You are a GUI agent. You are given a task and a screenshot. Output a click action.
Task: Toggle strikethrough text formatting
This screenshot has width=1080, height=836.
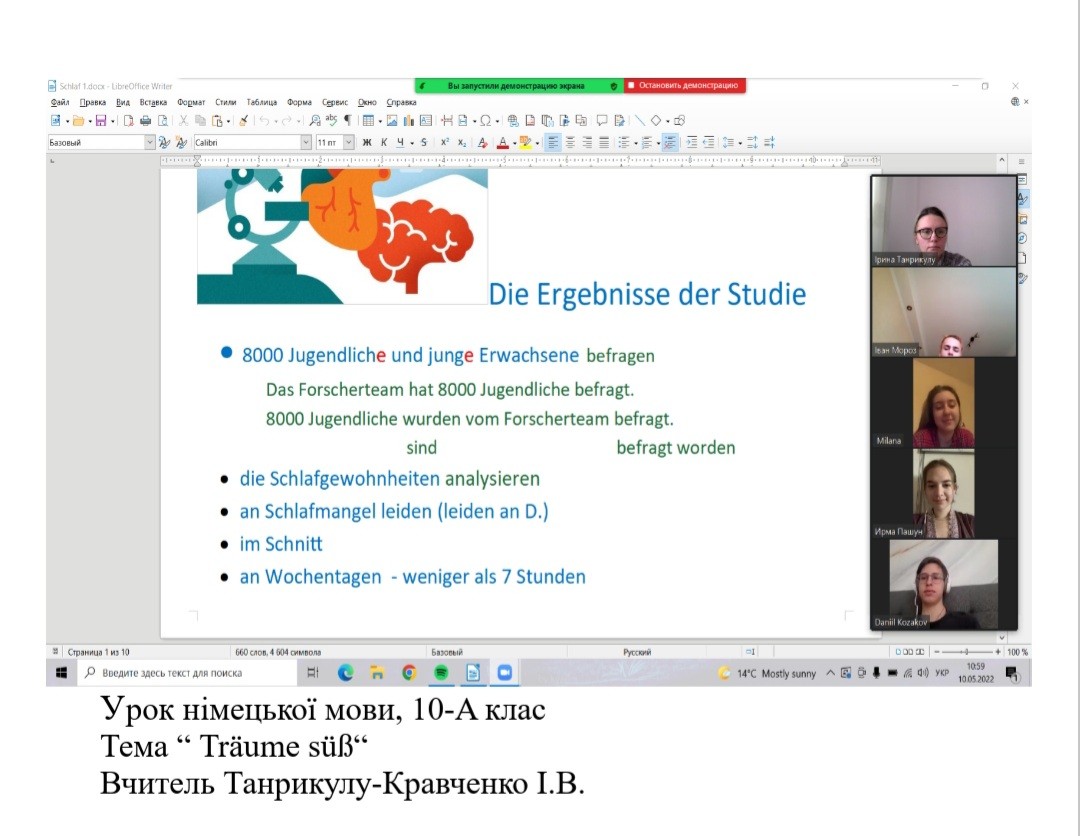click(424, 143)
